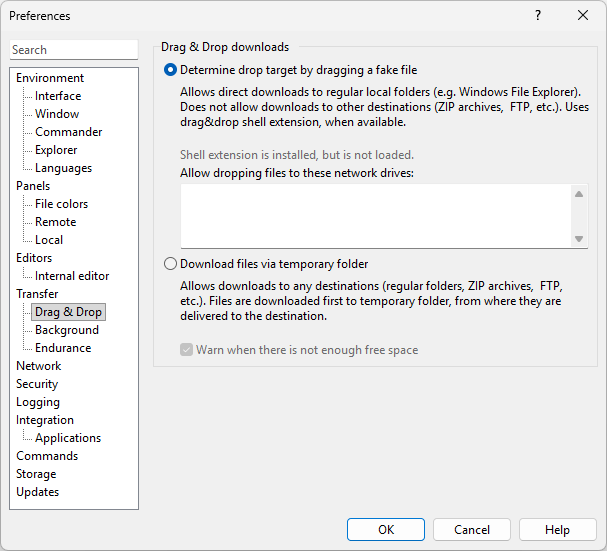
Task: Go to the Internal editor settings
Action: click(x=72, y=276)
